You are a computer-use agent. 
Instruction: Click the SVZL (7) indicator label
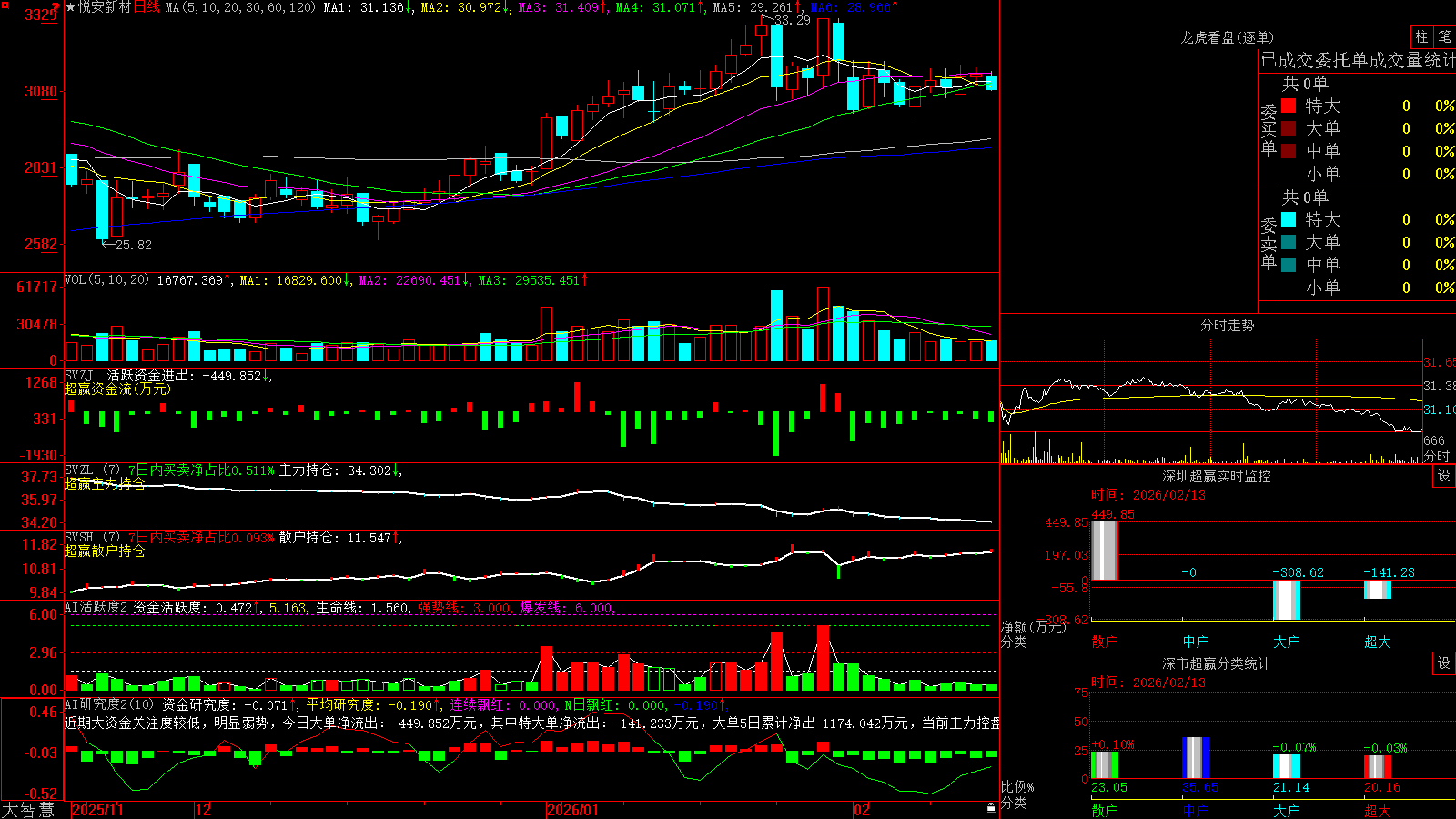[x=92, y=470]
